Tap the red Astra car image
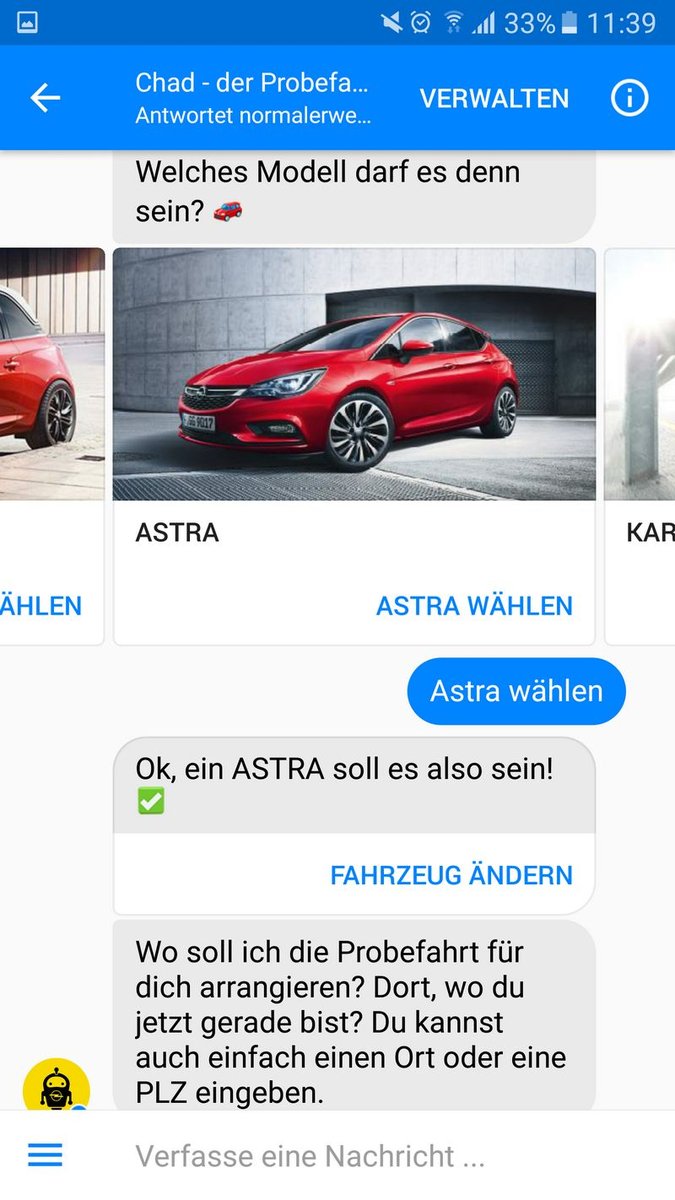The width and height of the screenshot is (675, 1200). pyautogui.click(x=354, y=374)
